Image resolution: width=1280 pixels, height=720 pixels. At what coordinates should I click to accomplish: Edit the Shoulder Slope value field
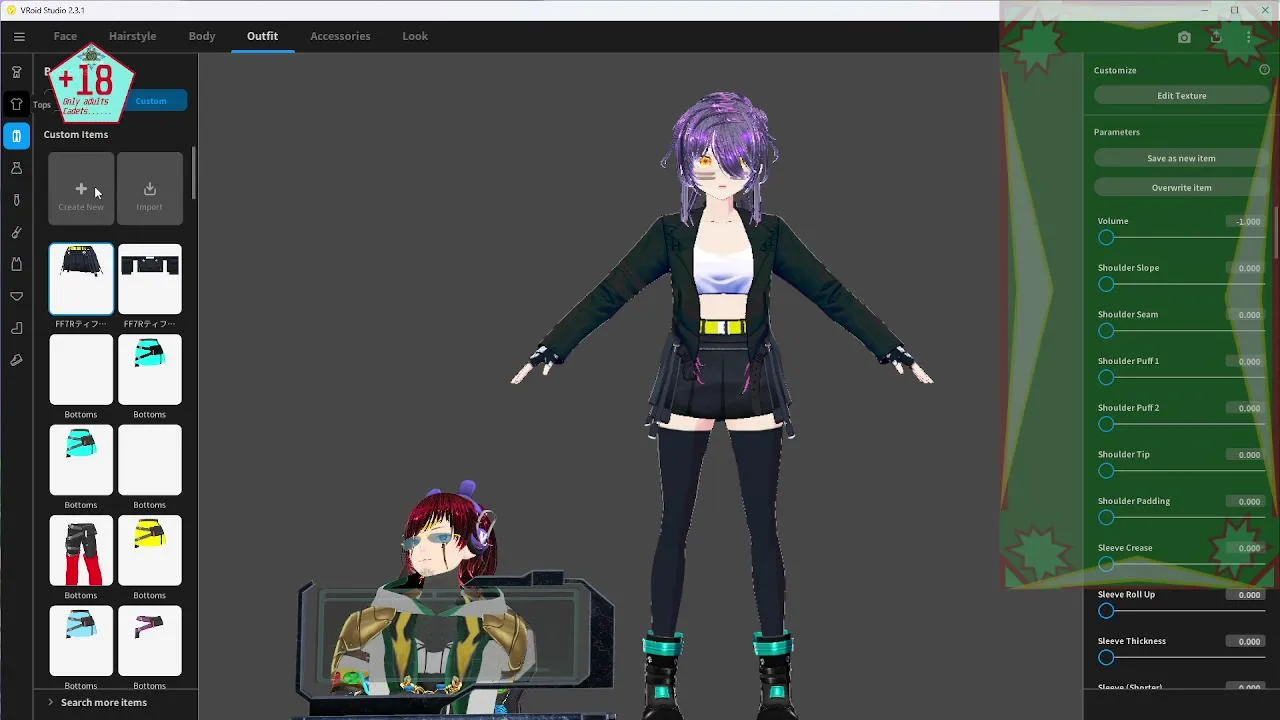(x=1245, y=268)
